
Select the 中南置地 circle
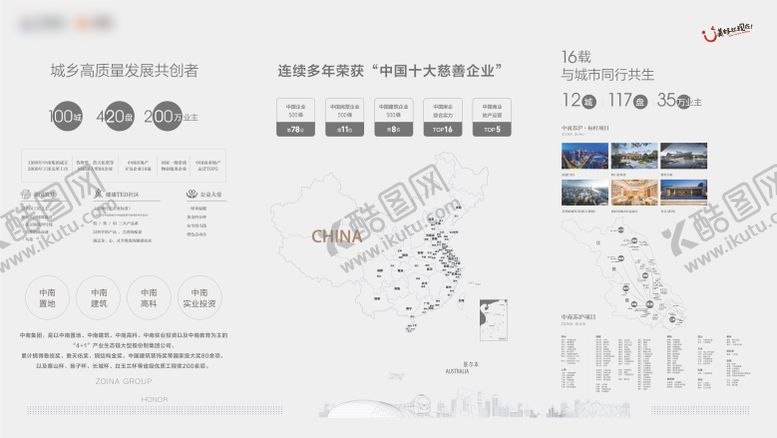tap(48, 298)
